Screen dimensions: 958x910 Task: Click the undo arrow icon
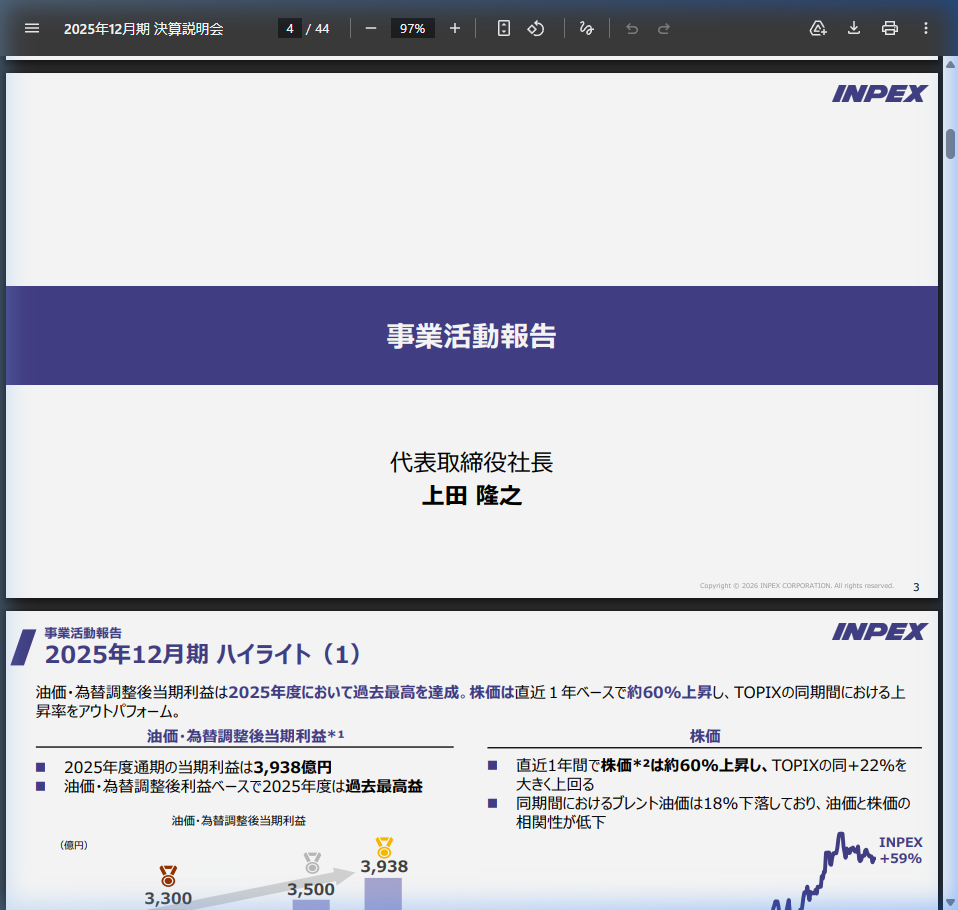click(x=632, y=29)
